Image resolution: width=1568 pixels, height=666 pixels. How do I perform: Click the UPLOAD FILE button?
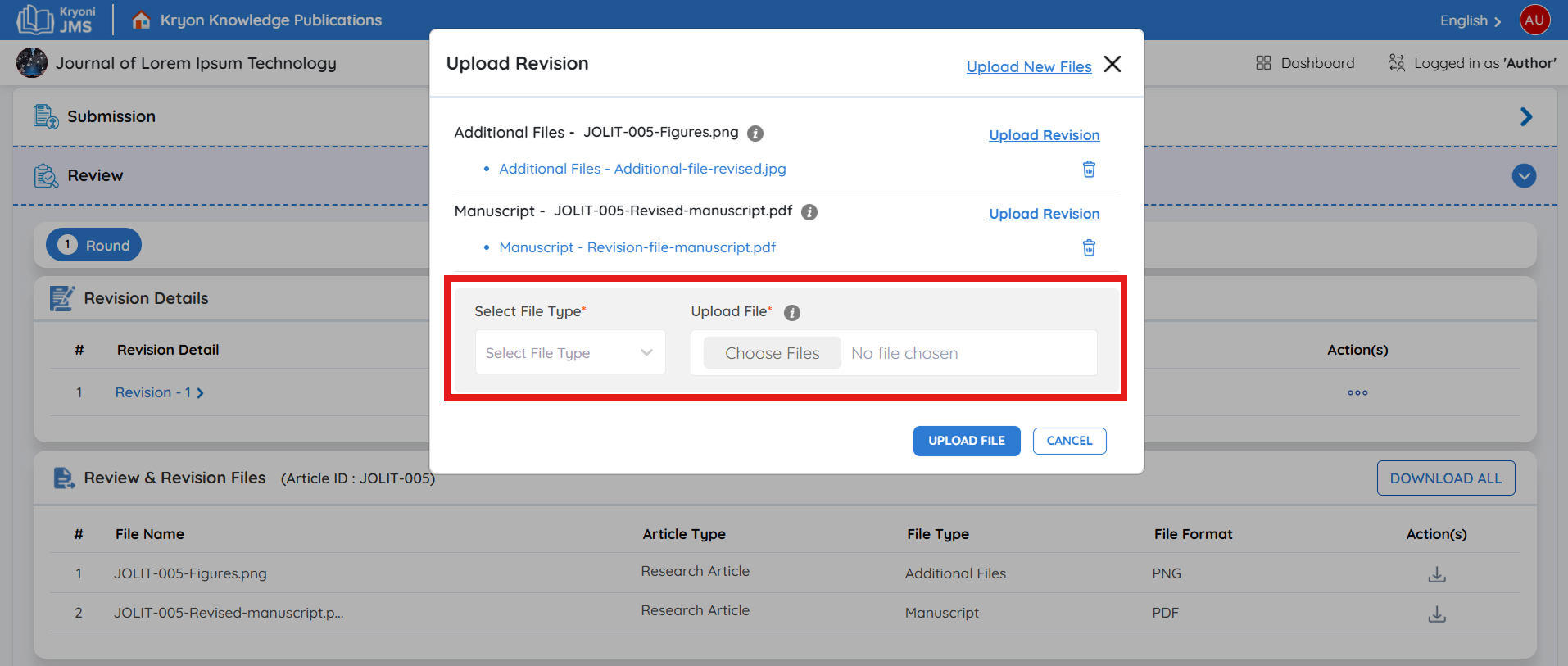(x=966, y=441)
